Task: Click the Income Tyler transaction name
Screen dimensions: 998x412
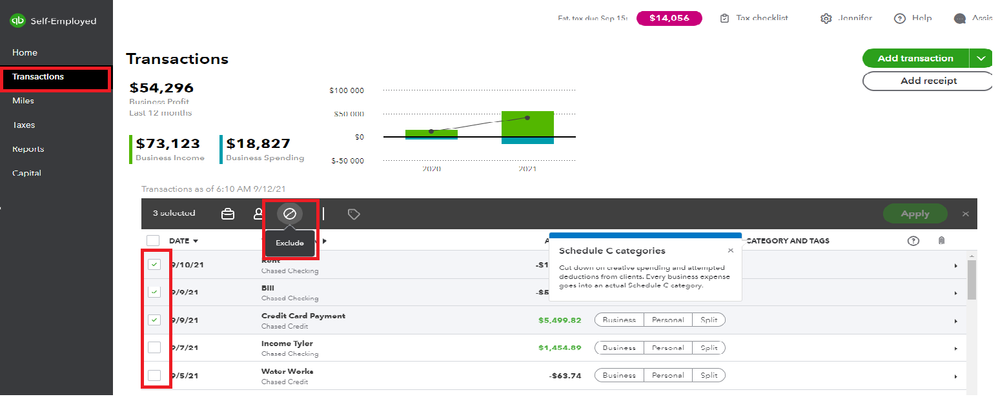Action: pos(287,344)
